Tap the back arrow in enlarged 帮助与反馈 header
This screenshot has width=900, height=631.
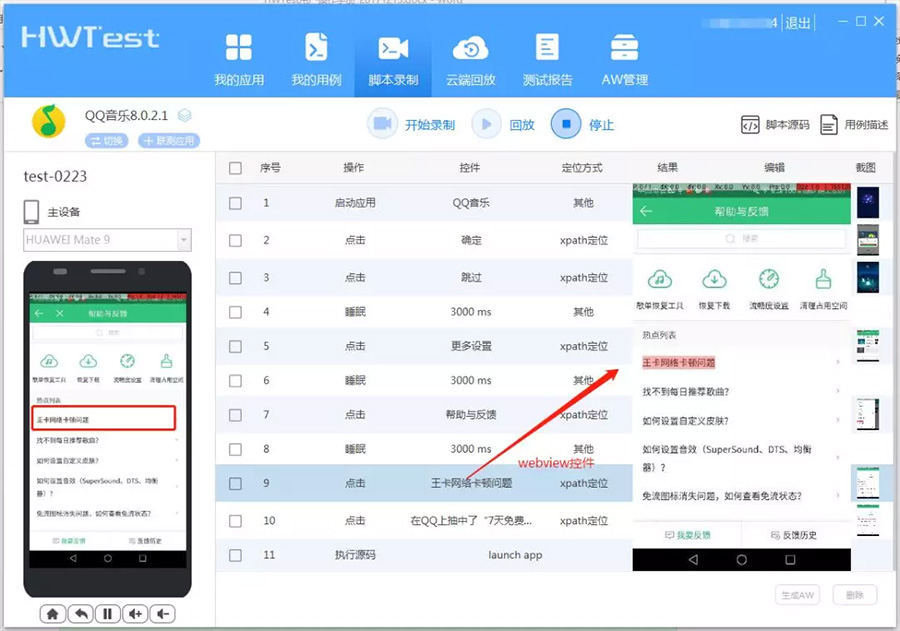tap(646, 211)
